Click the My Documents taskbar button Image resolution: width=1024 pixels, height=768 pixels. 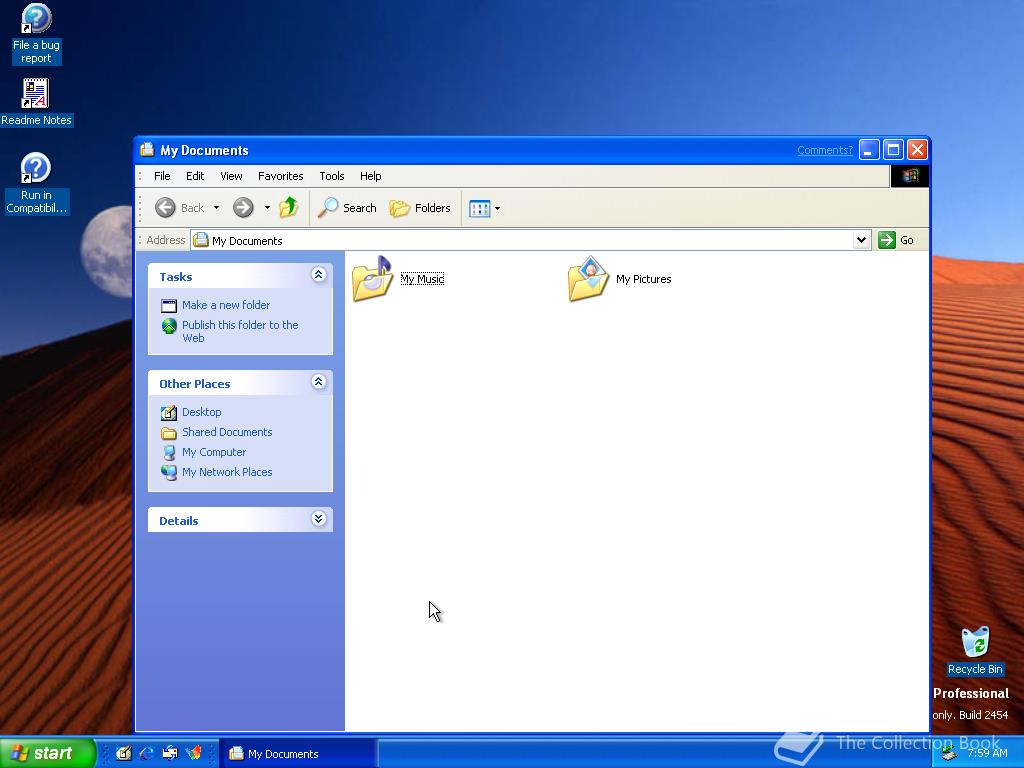pyautogui.click(x=297, y=754)
